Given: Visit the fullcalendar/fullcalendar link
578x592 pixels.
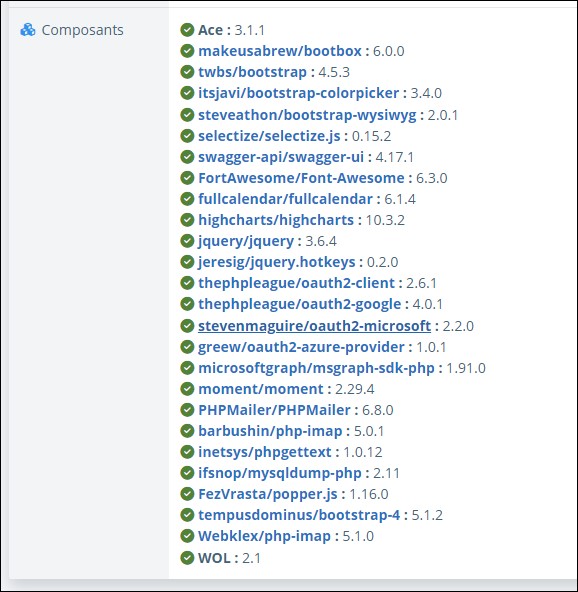Looking at the screenshot, I should pyautogui.click(x=285, y=199).
